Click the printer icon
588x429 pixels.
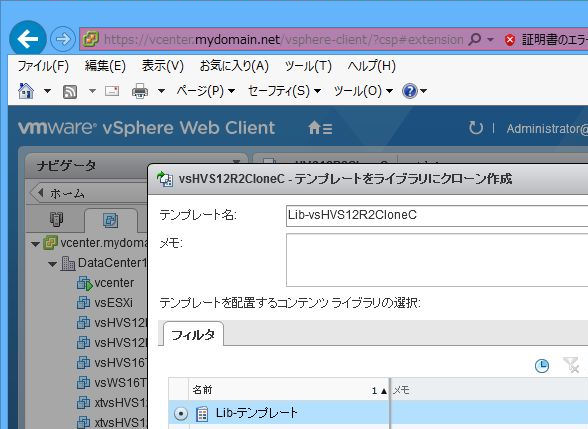(140, 91)
